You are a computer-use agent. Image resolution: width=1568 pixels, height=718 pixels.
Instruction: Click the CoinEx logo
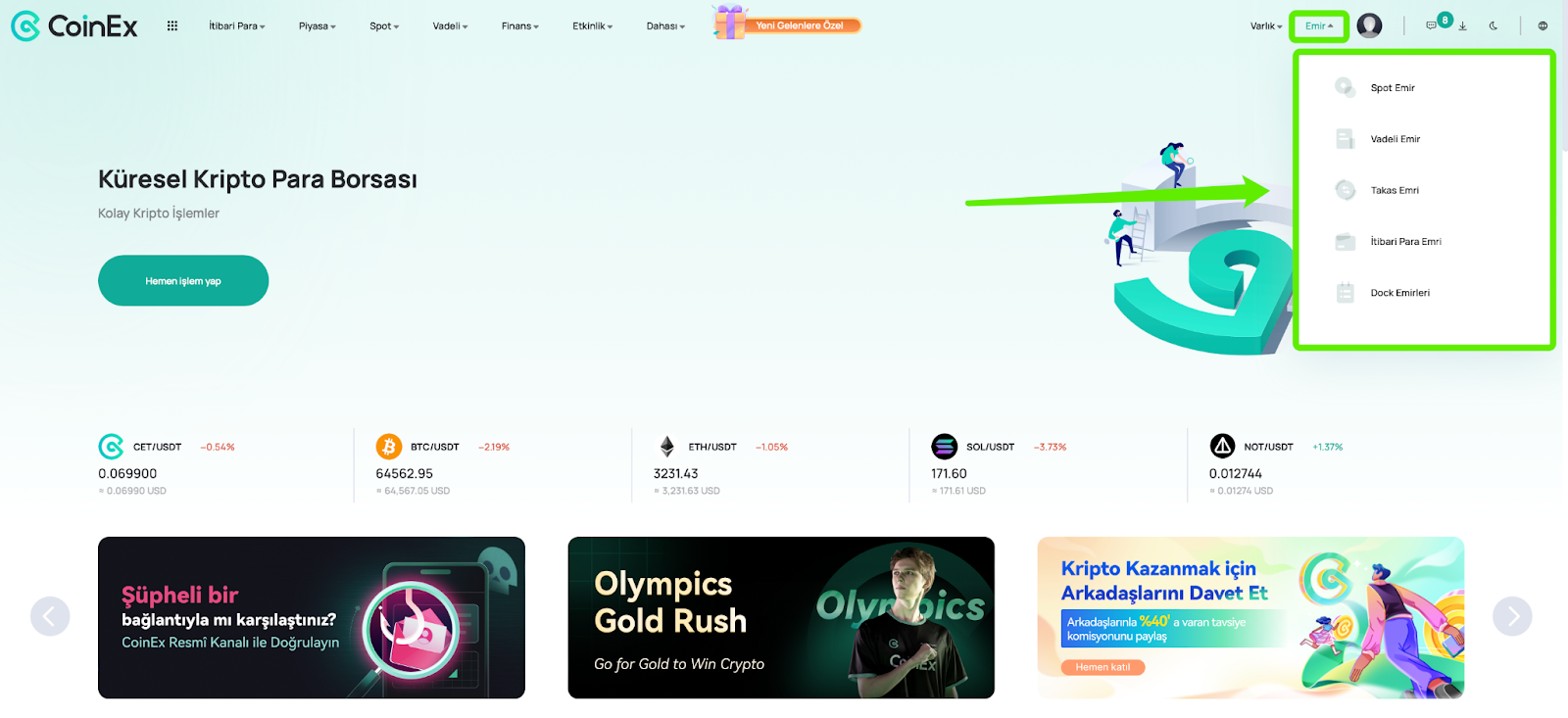pos(74,26)
